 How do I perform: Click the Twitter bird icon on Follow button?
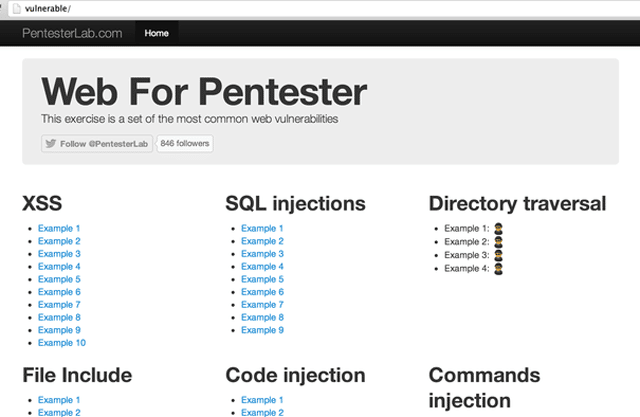coord(51,144)
